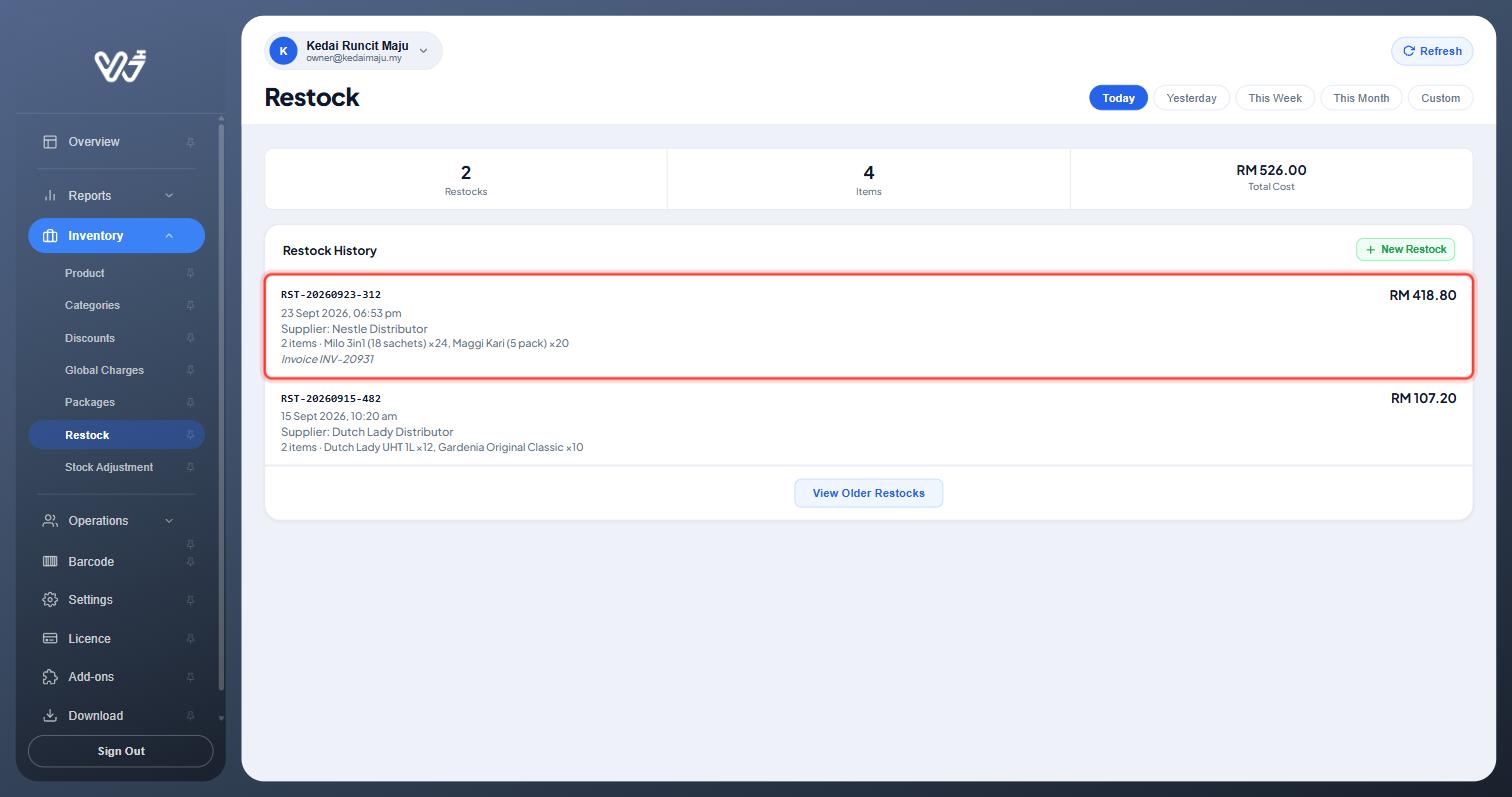Open Settings via the gear icon
1512x797 pixels.
click(50, 600)
